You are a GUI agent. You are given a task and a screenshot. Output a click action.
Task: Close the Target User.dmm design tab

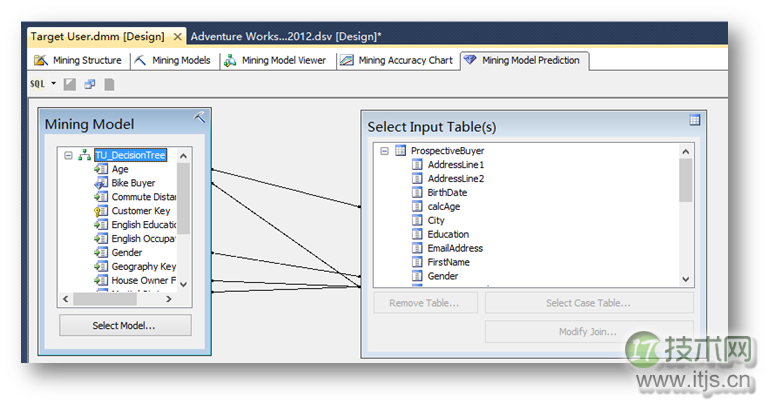pos(178,37)
